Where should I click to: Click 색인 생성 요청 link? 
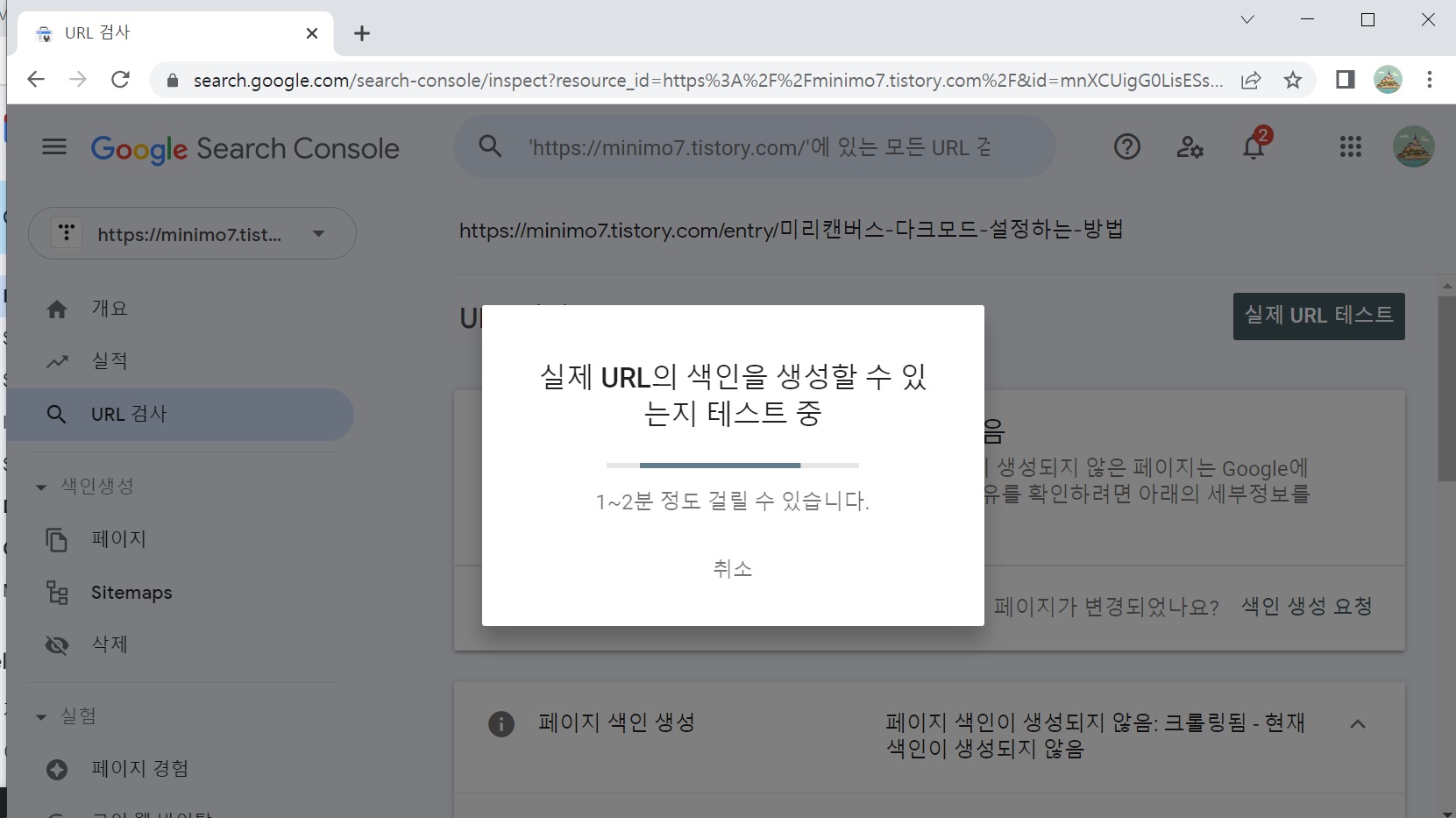point(1307,607)
